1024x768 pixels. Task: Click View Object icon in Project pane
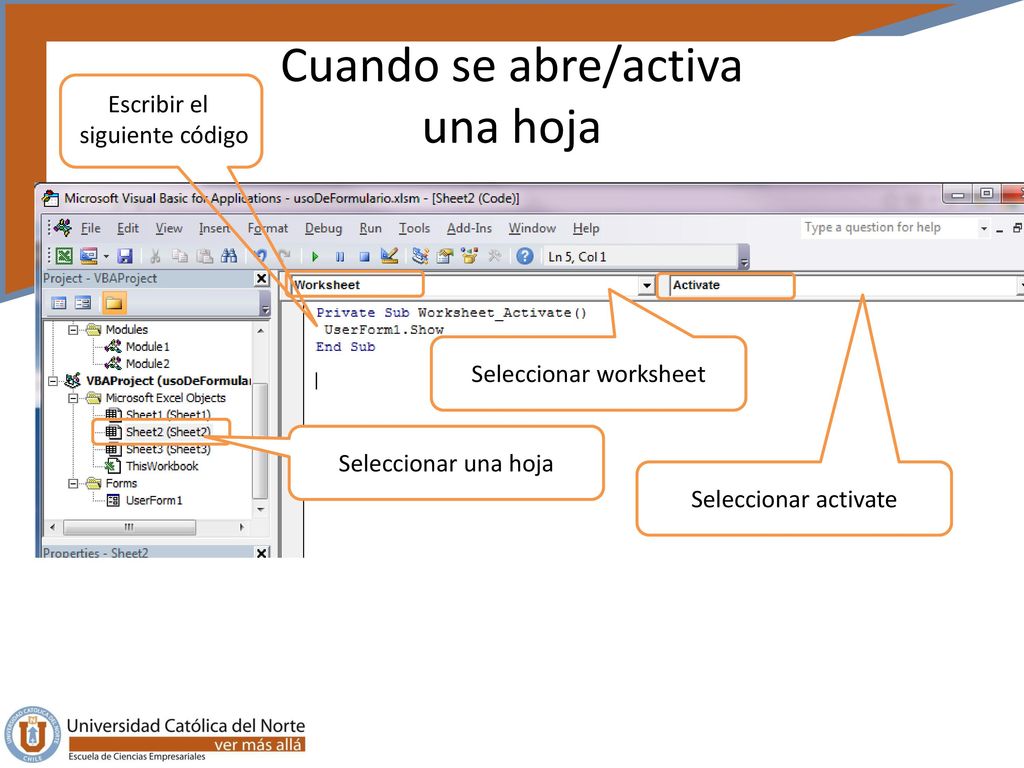coord(83,303)
